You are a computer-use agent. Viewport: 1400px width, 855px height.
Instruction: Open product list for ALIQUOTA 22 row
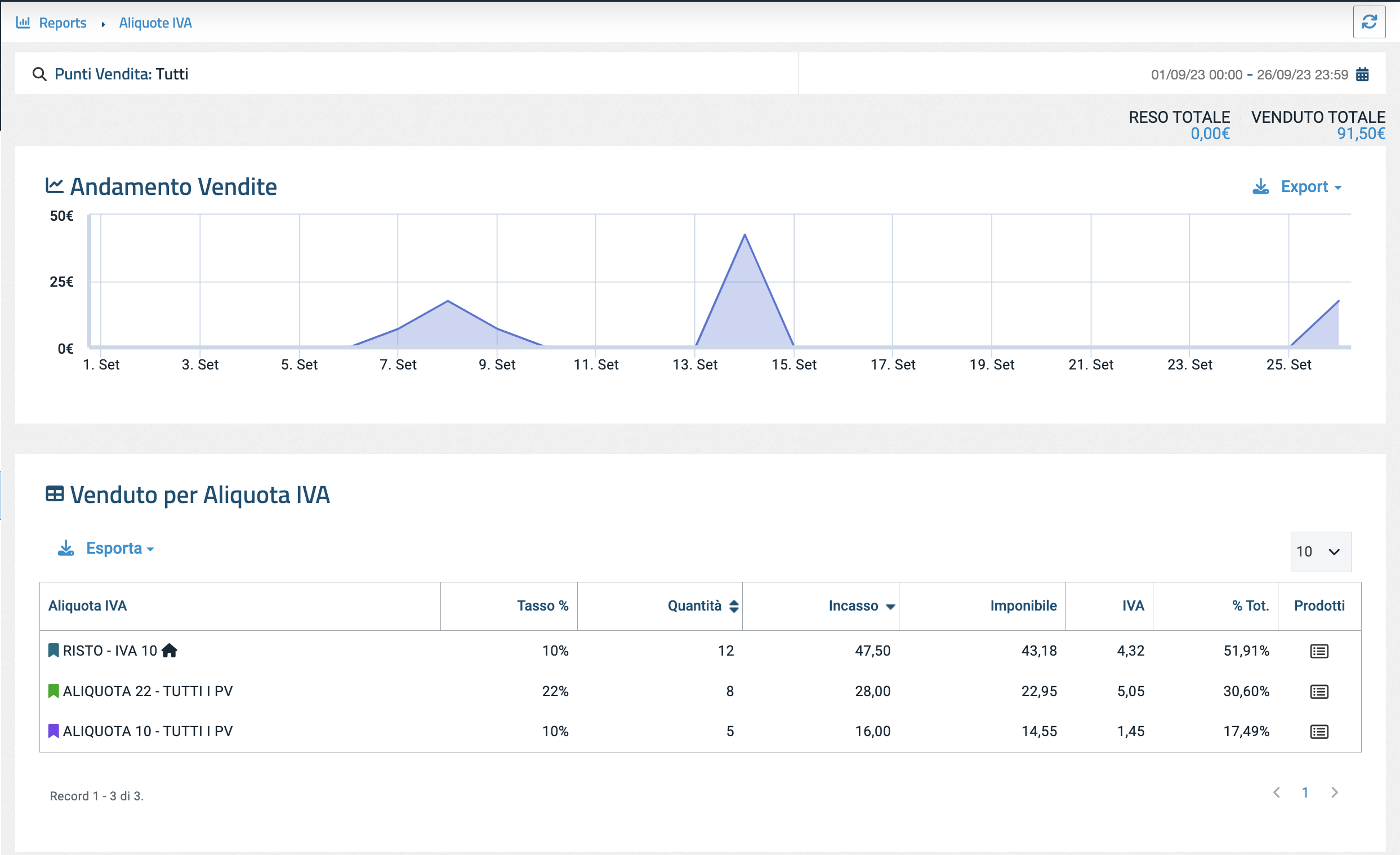tap(1319, 692)
